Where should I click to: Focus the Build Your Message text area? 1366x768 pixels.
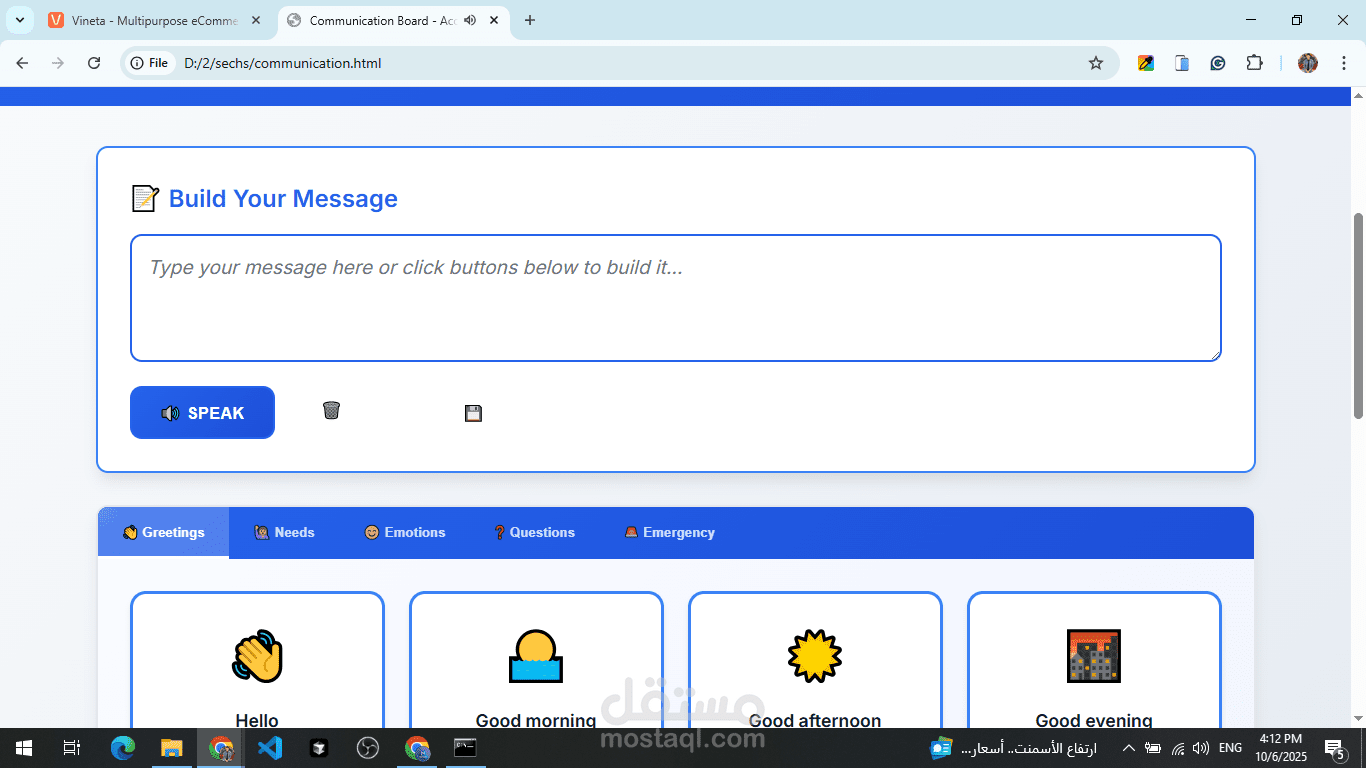click(676, 298)
